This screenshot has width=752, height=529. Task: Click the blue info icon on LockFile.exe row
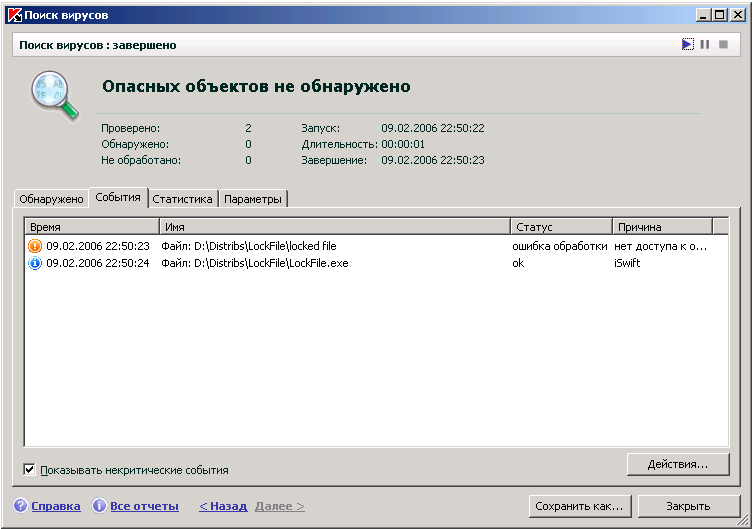[x=35, y=263]
